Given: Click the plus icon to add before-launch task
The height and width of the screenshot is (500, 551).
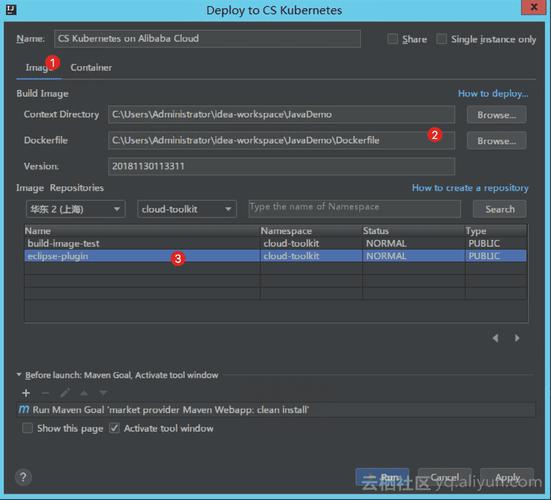Looking at the screenshot, I should pyautogui.click(x=26, y=393).
